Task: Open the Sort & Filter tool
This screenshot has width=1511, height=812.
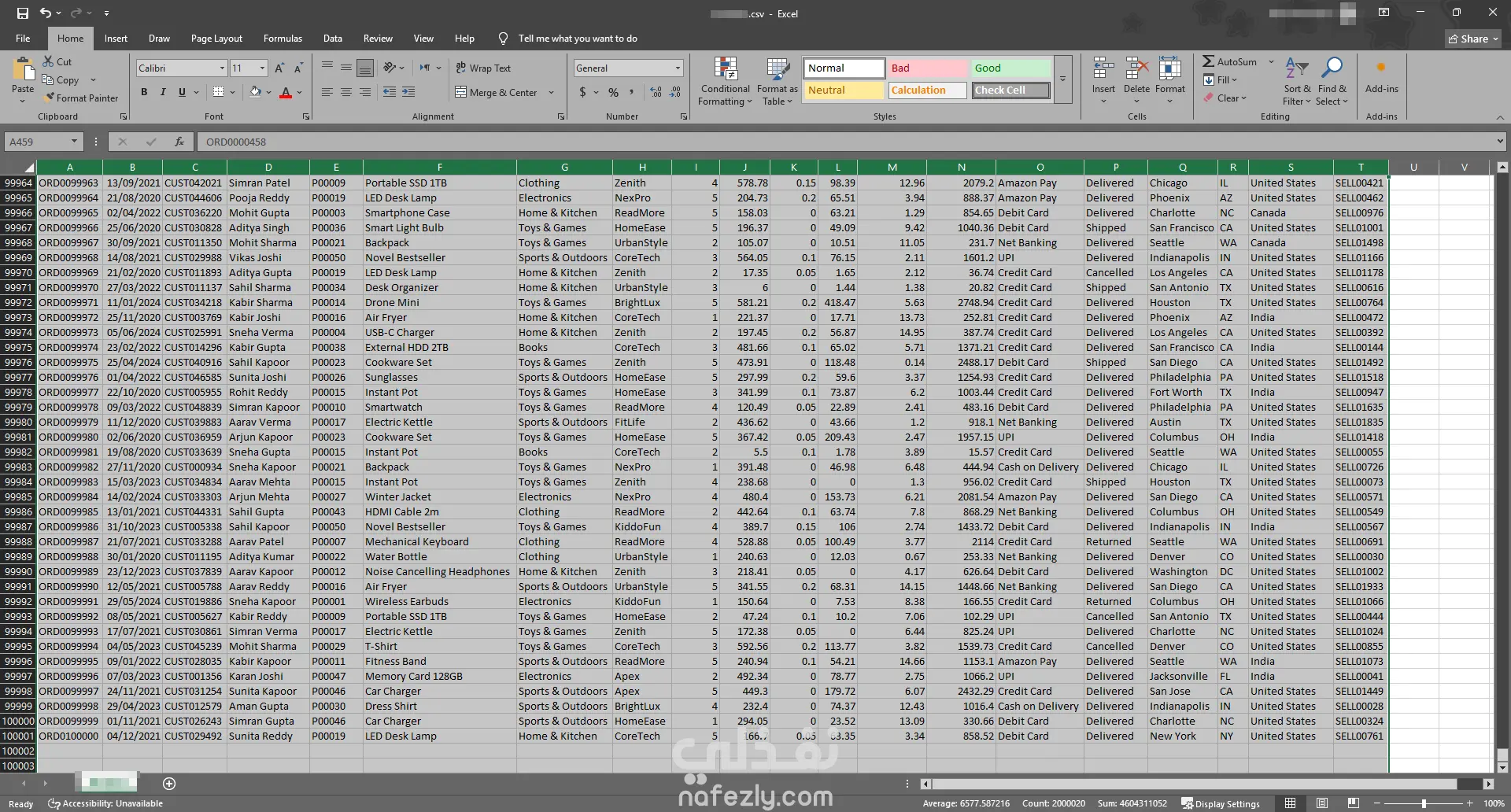Action: coord(1296,81)
